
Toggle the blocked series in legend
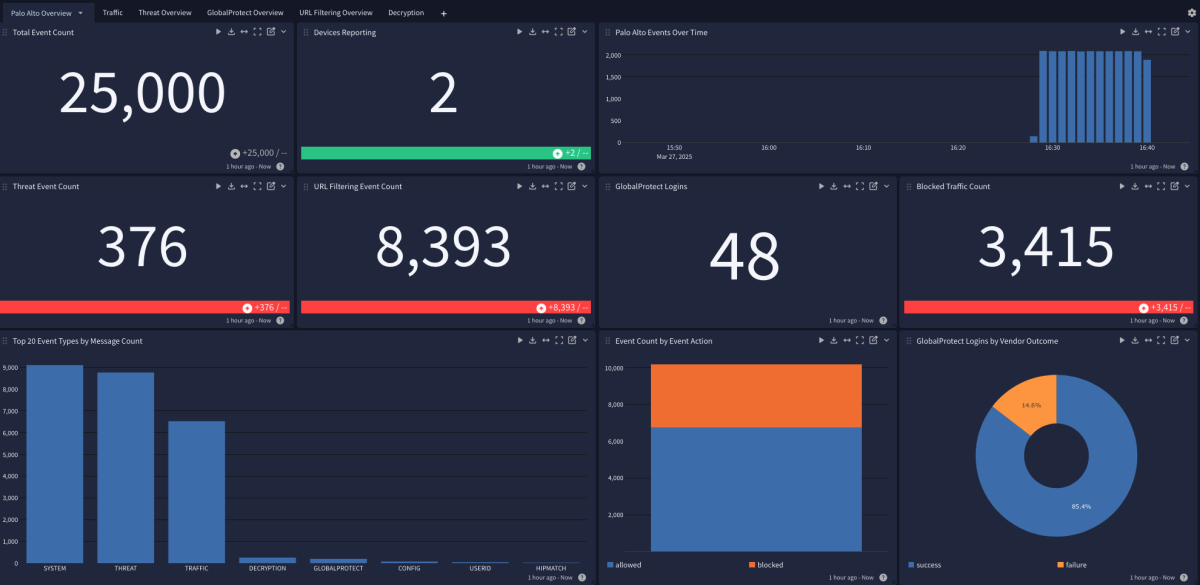[x=766, y=565]
